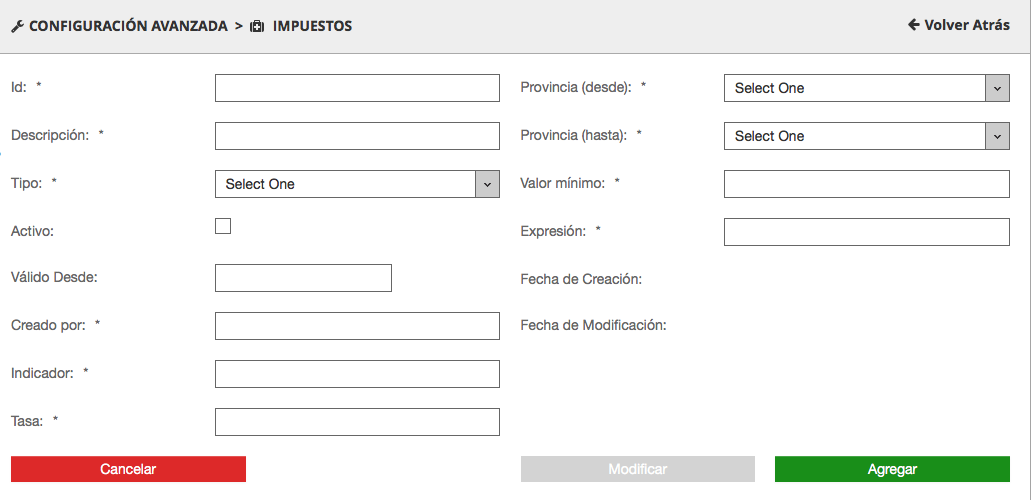This screenshot has height=500, width=1031.
Task: Focus the Indicador text field
Action: coord(357,374)
